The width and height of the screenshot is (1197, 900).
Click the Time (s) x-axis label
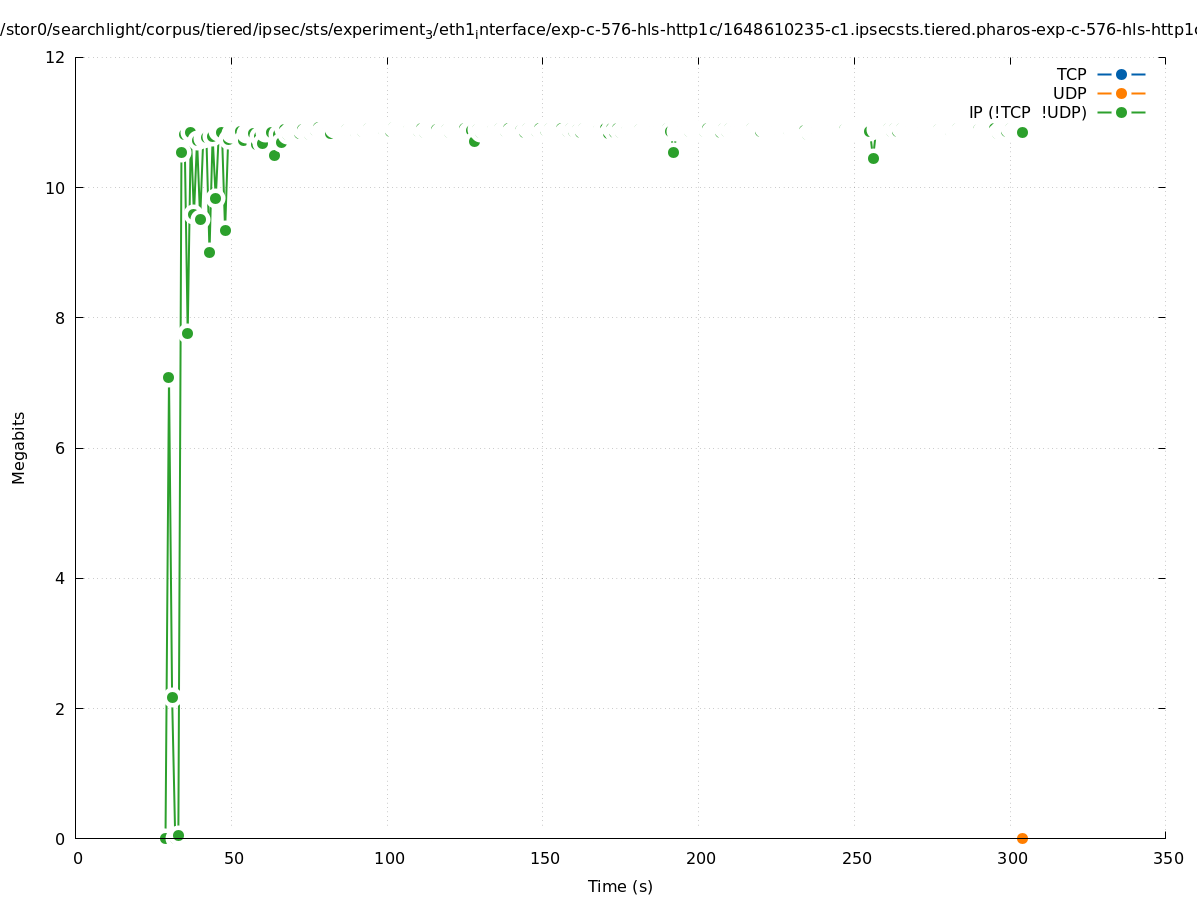(620, 886)
